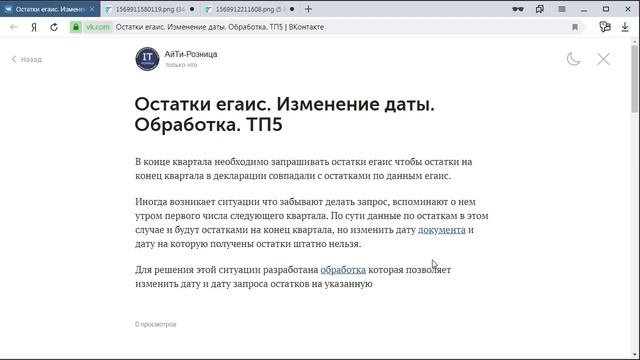Image resolution: width=640 pixels, height=360 pixels.
Task: Open the АйТи-Розница author avatar
Action: [x=147, y=59]
